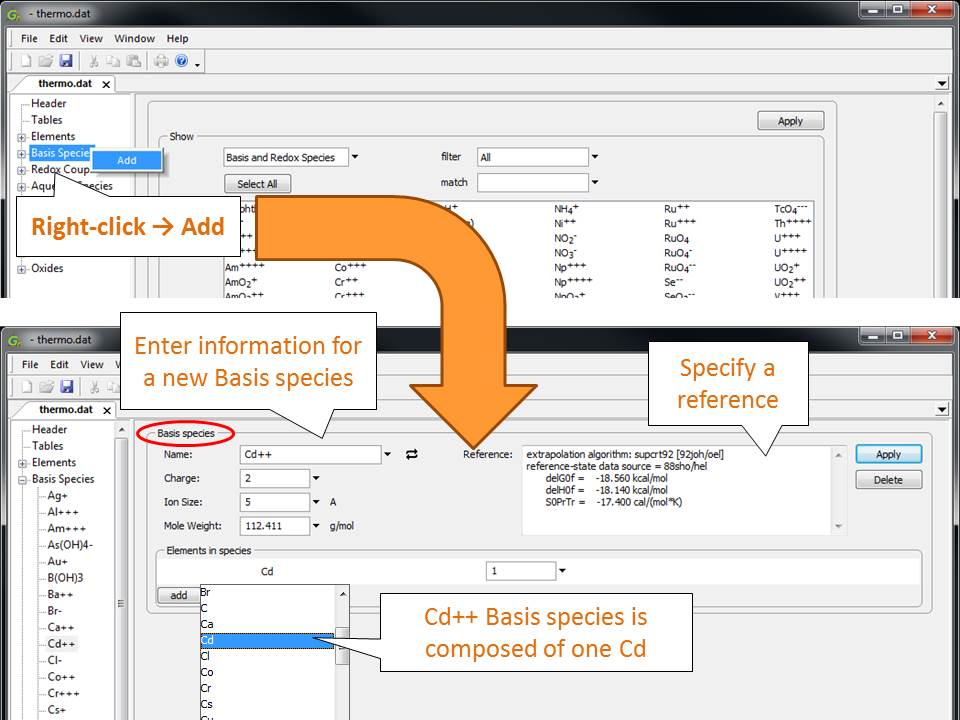Choose Add from the Basis Species context menu
The width and height of the screenshot is (960, 720).
pyautogui.click(x=127, y=160)
